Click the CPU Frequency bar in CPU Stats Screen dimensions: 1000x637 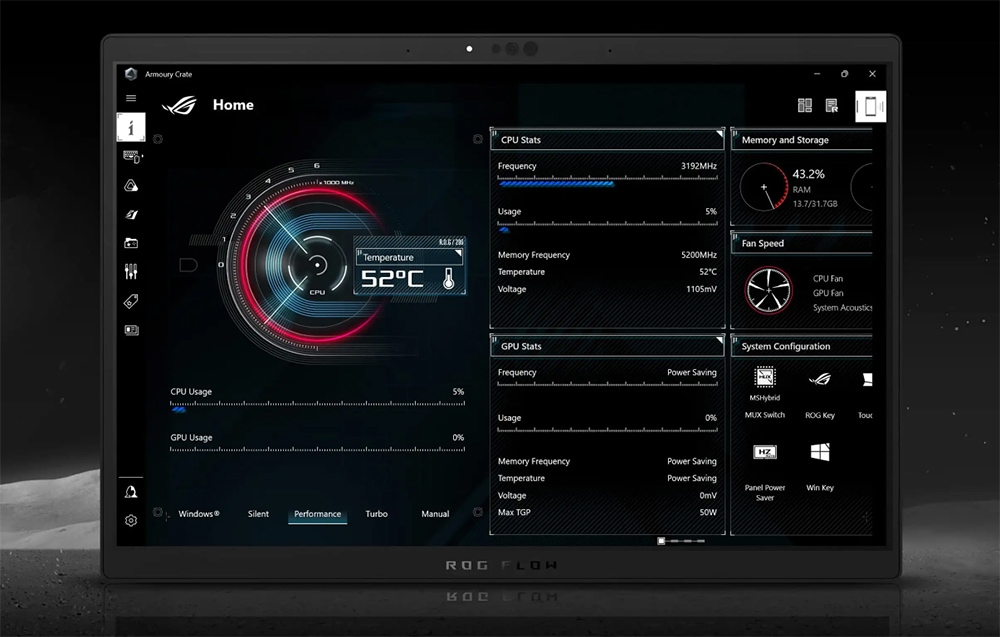tap(607, 180)
